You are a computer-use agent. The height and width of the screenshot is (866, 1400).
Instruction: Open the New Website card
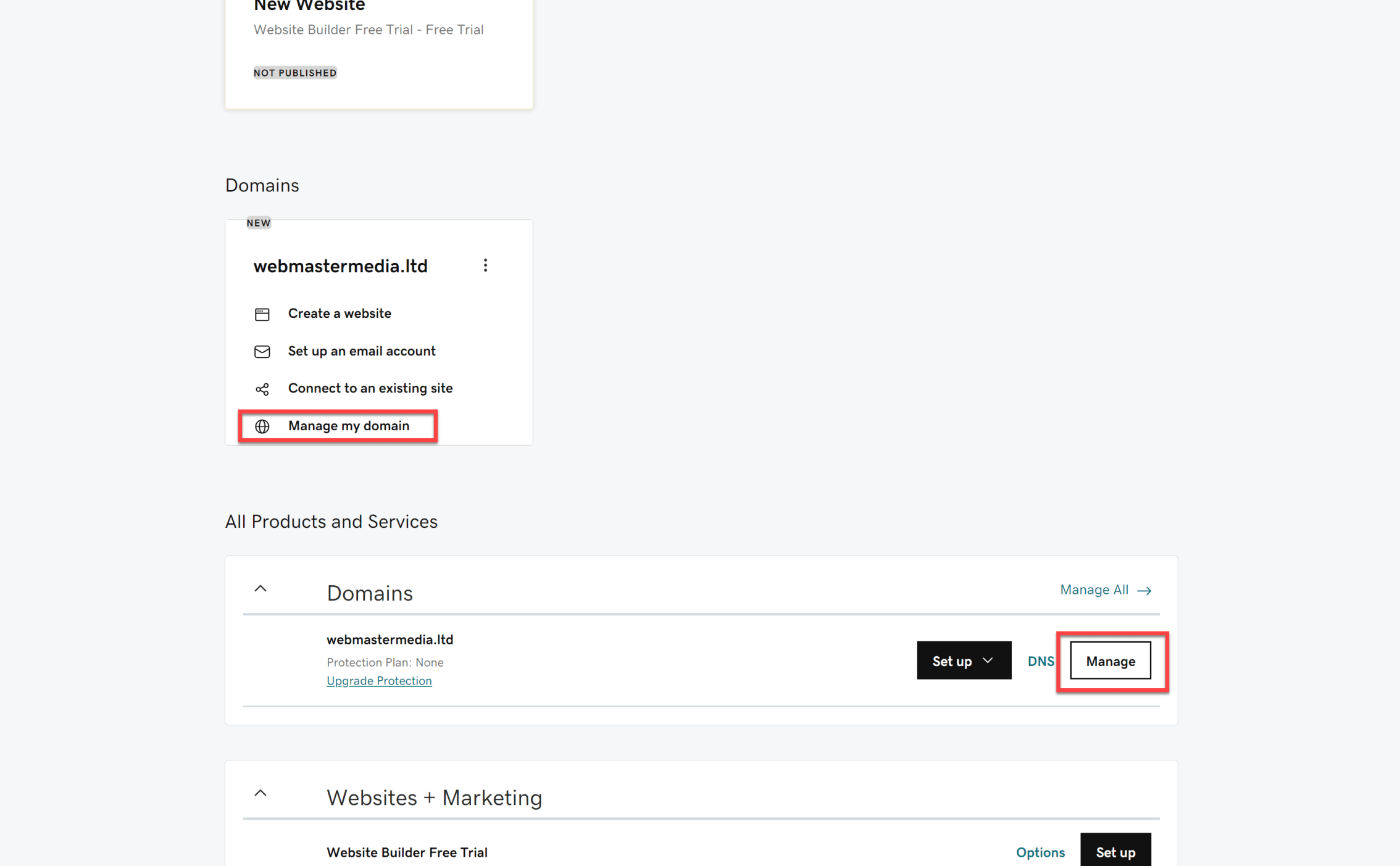378,54
